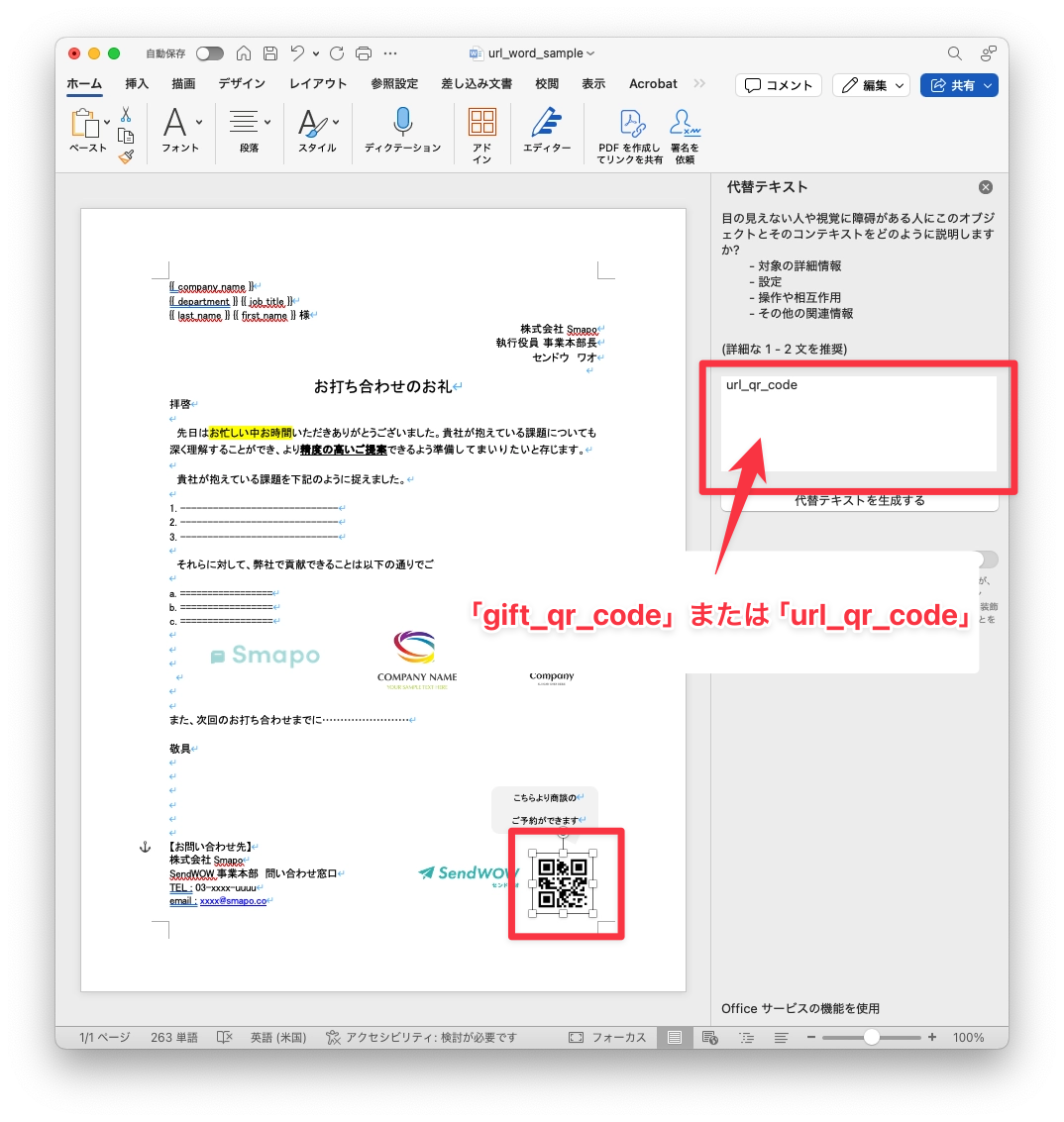Open the more options ellipsis in title bar

[390, 53]
